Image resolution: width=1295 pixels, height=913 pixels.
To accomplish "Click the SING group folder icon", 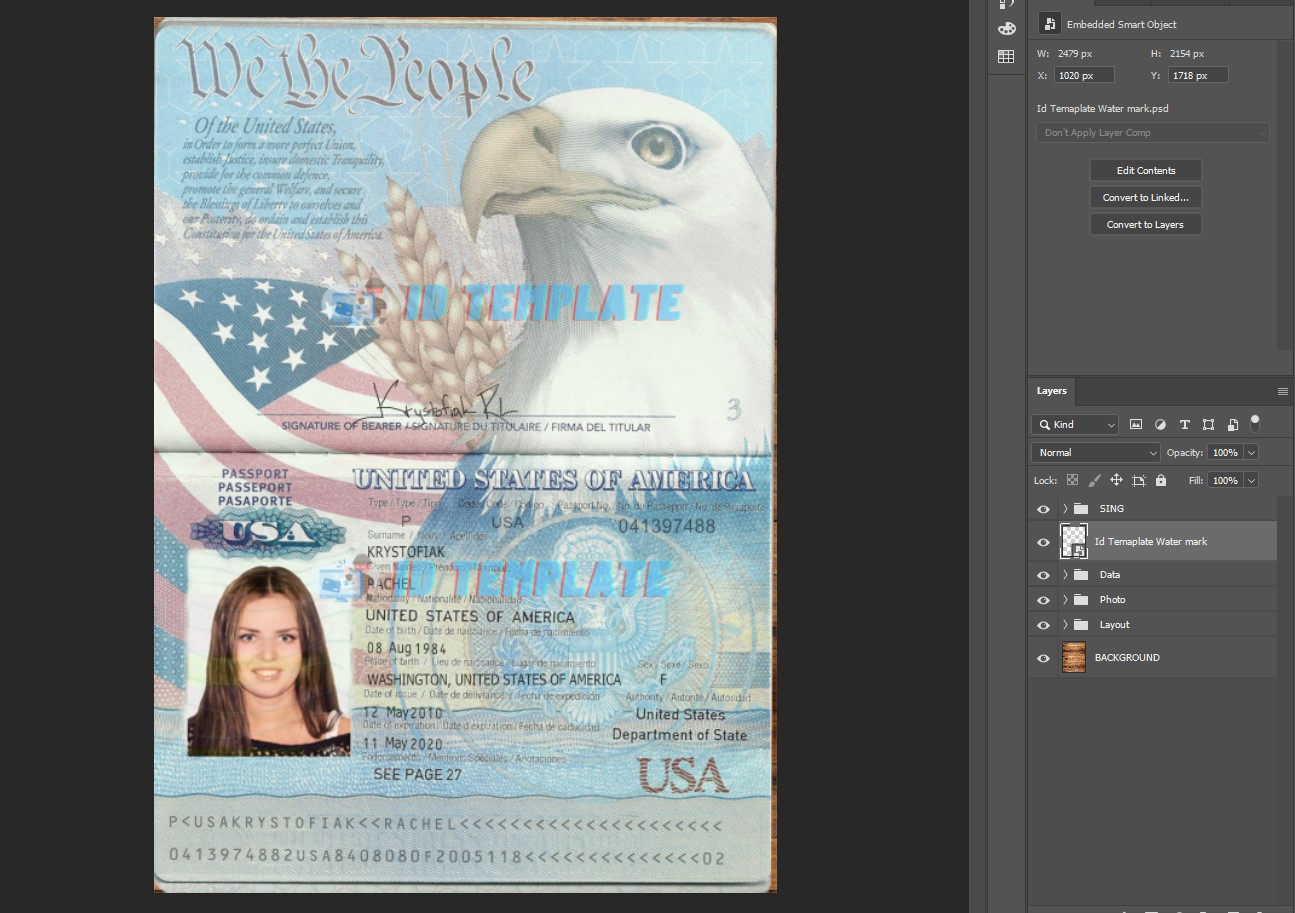I will (1080, 509).
